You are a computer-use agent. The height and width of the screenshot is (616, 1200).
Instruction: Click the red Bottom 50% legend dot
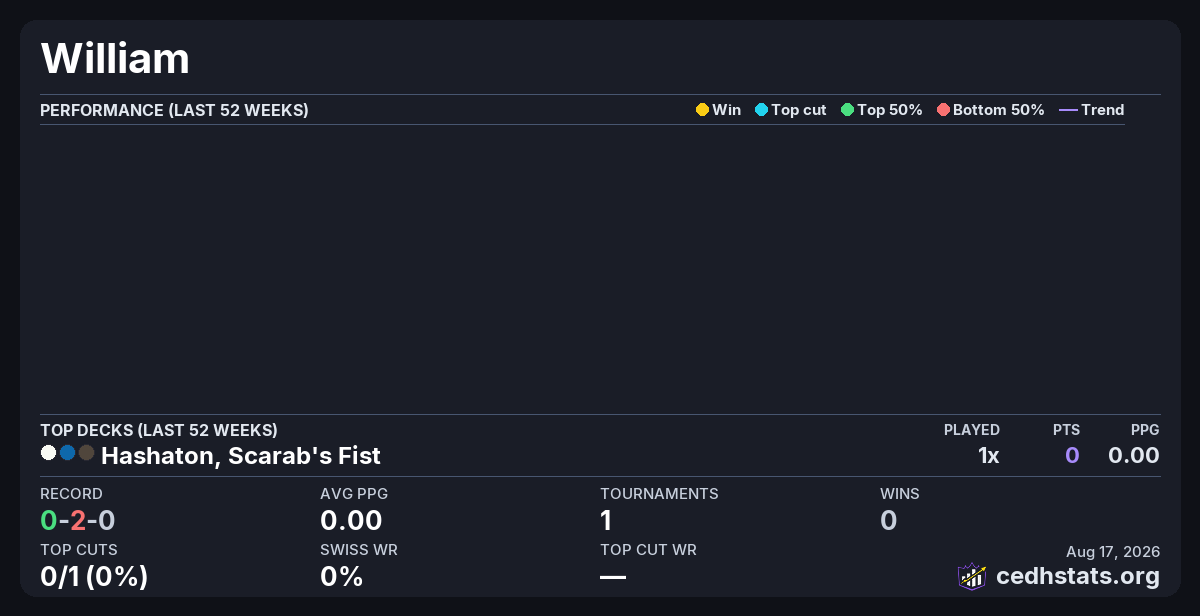pos(943,110)
